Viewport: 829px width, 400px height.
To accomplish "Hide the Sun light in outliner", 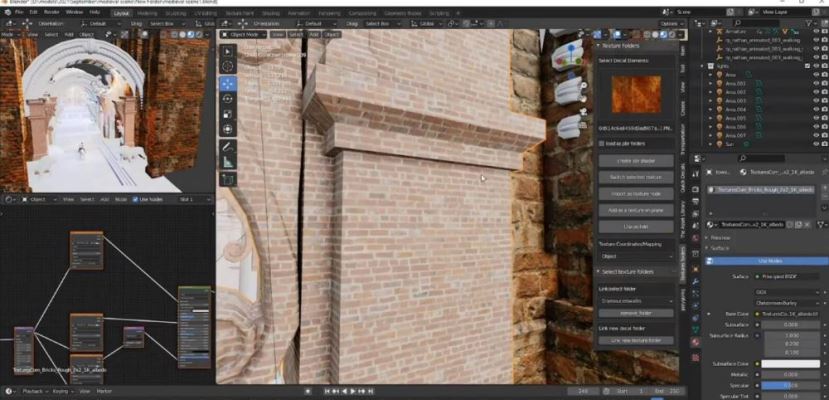I will tap(816, 144).
